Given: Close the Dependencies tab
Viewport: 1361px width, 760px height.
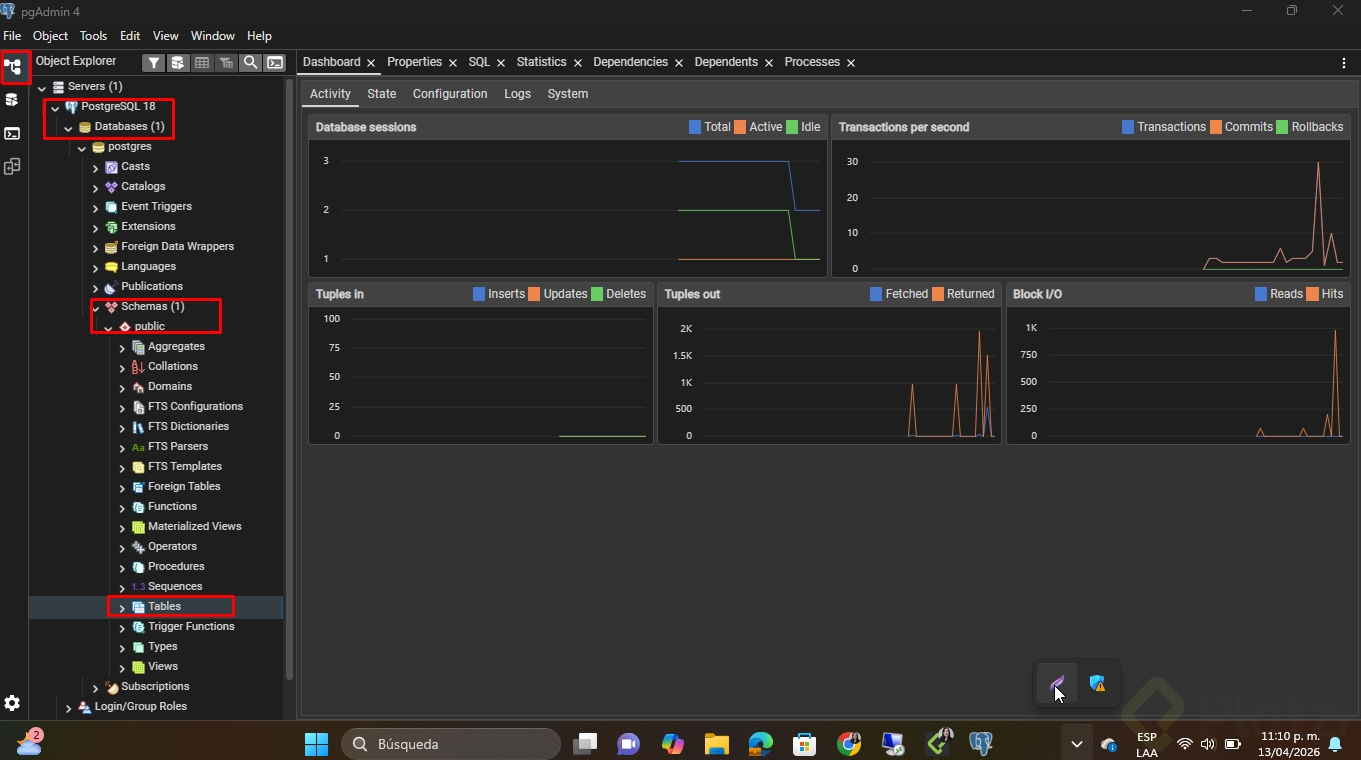Looking at the screenshot, I should pos(679,62).
